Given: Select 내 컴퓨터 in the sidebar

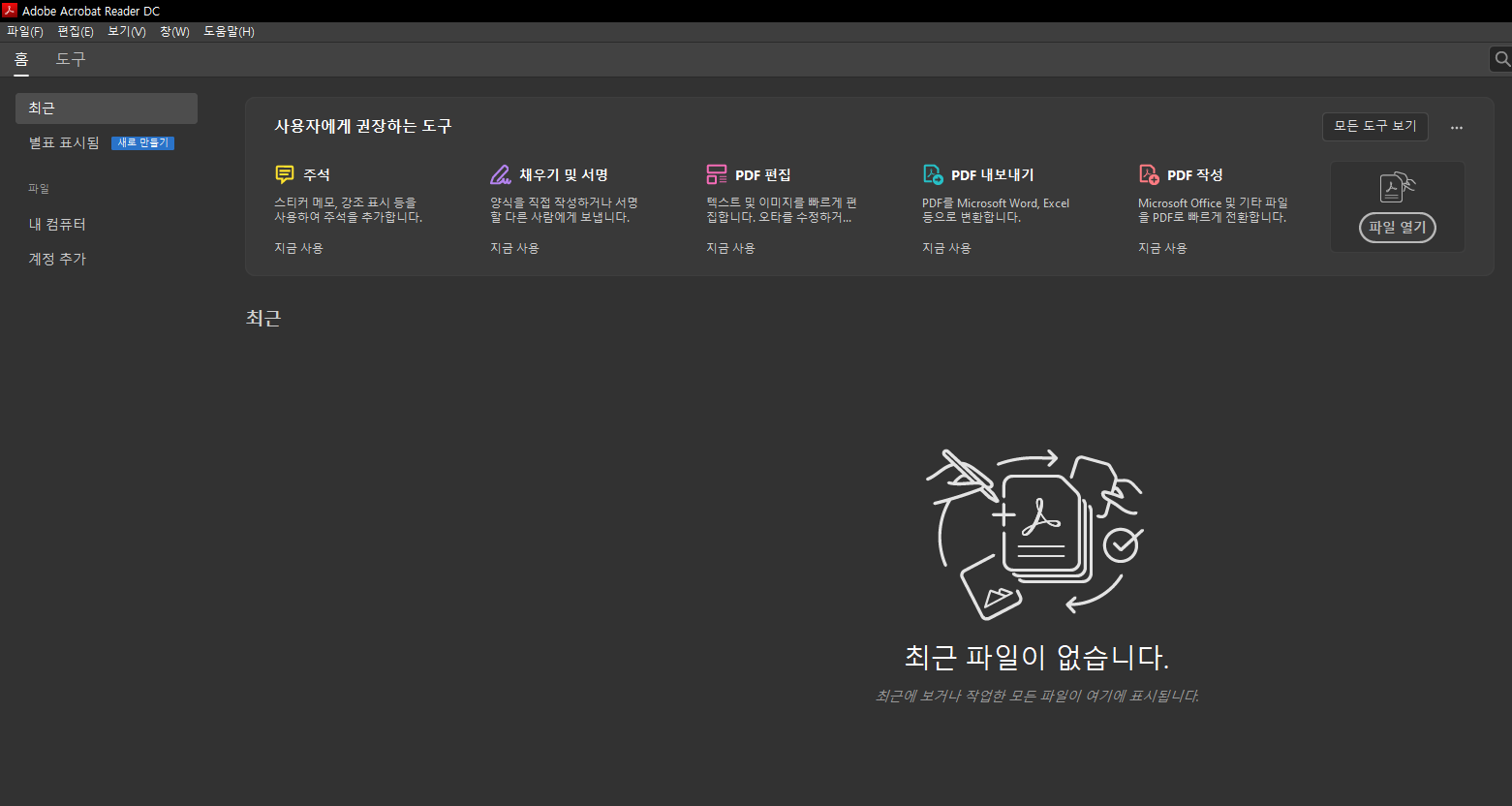Looking at the screenshot, I should (57, 224).
